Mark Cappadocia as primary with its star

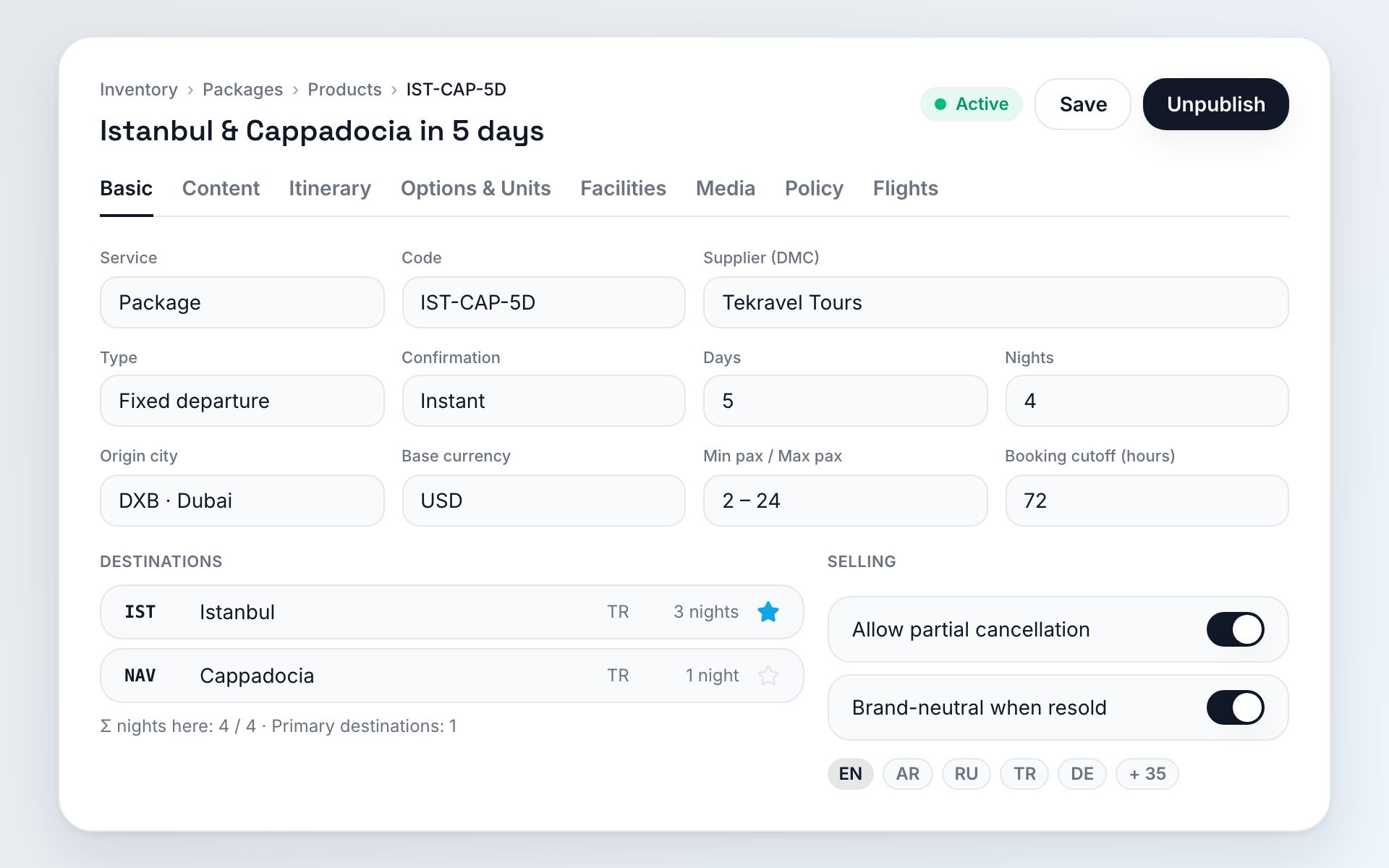768,676
